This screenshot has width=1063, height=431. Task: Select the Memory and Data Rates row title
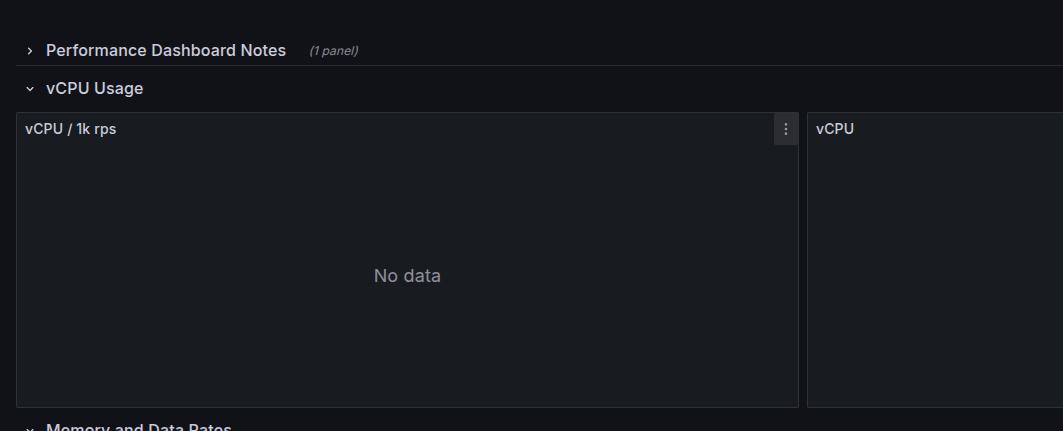(x=139, y=427)
